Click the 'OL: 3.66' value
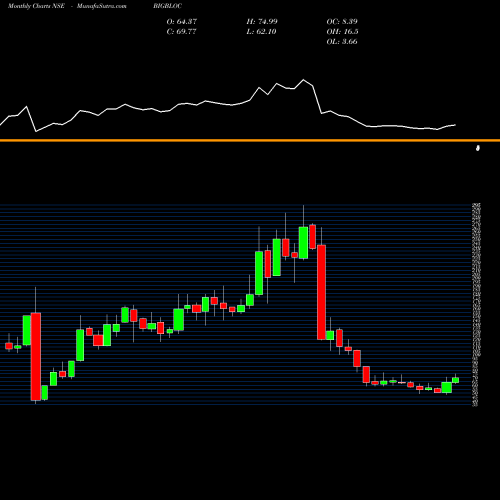Viewport: 500px width, 500px height. point(342,42)
